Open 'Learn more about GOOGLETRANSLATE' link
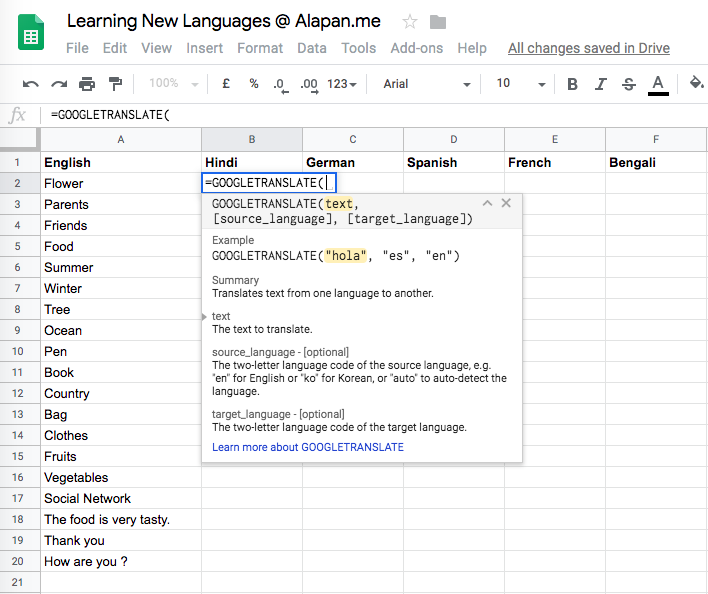This screenshot has width=708, height=594. 308,447
